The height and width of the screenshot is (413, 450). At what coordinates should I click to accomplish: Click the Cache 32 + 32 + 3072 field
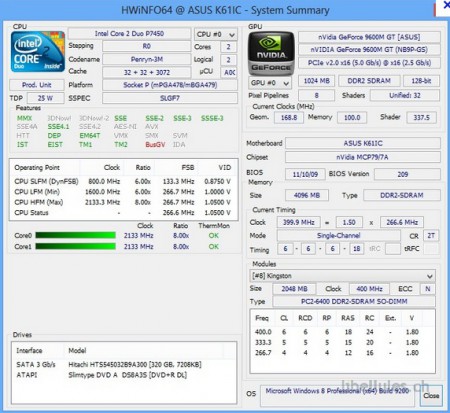[x=146, y=72]
